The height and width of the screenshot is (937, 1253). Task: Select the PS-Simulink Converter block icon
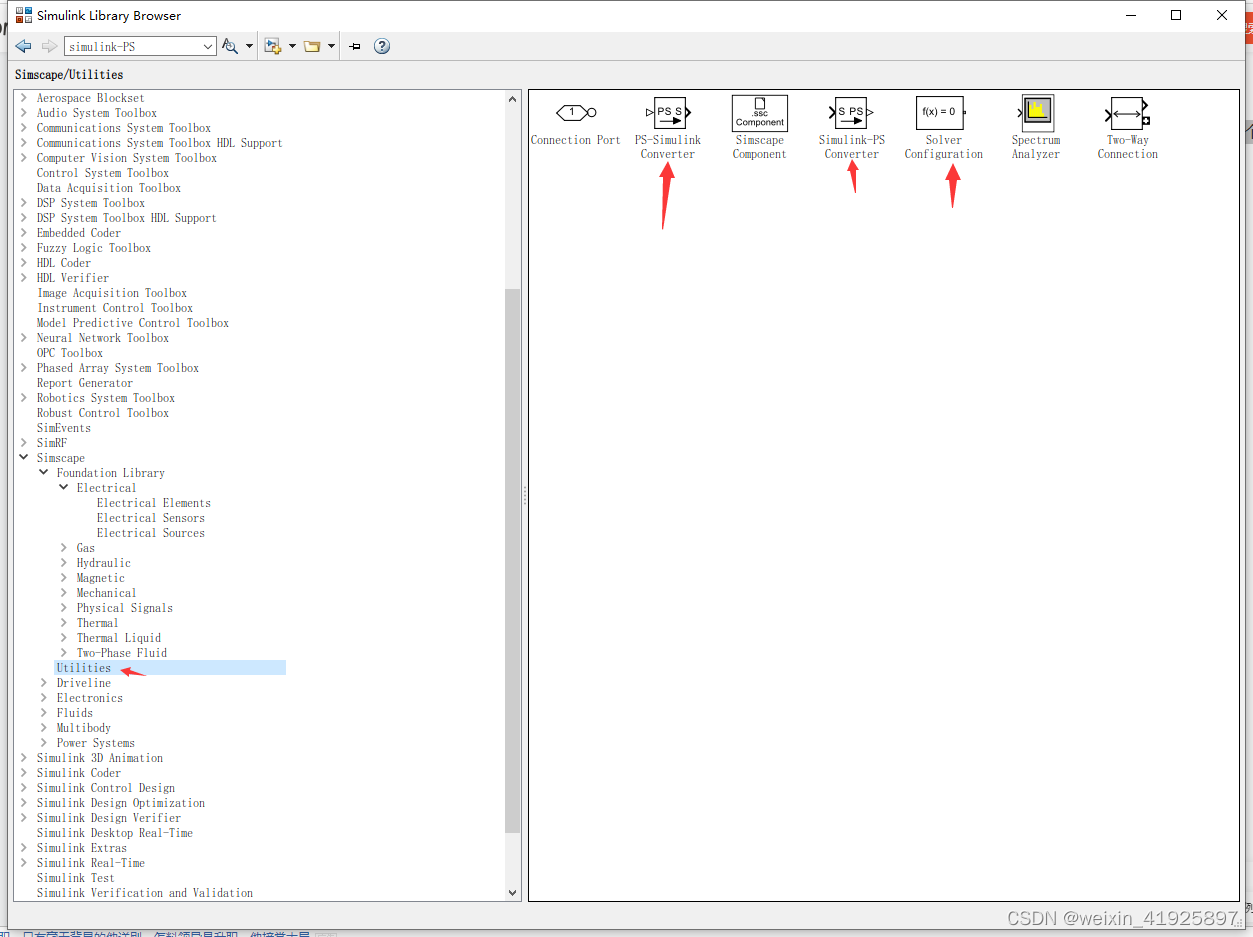pos(668,112)
